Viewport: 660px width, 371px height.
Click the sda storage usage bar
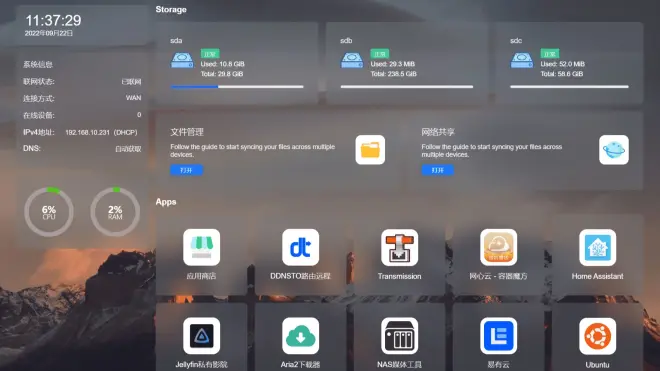point(237,87)
